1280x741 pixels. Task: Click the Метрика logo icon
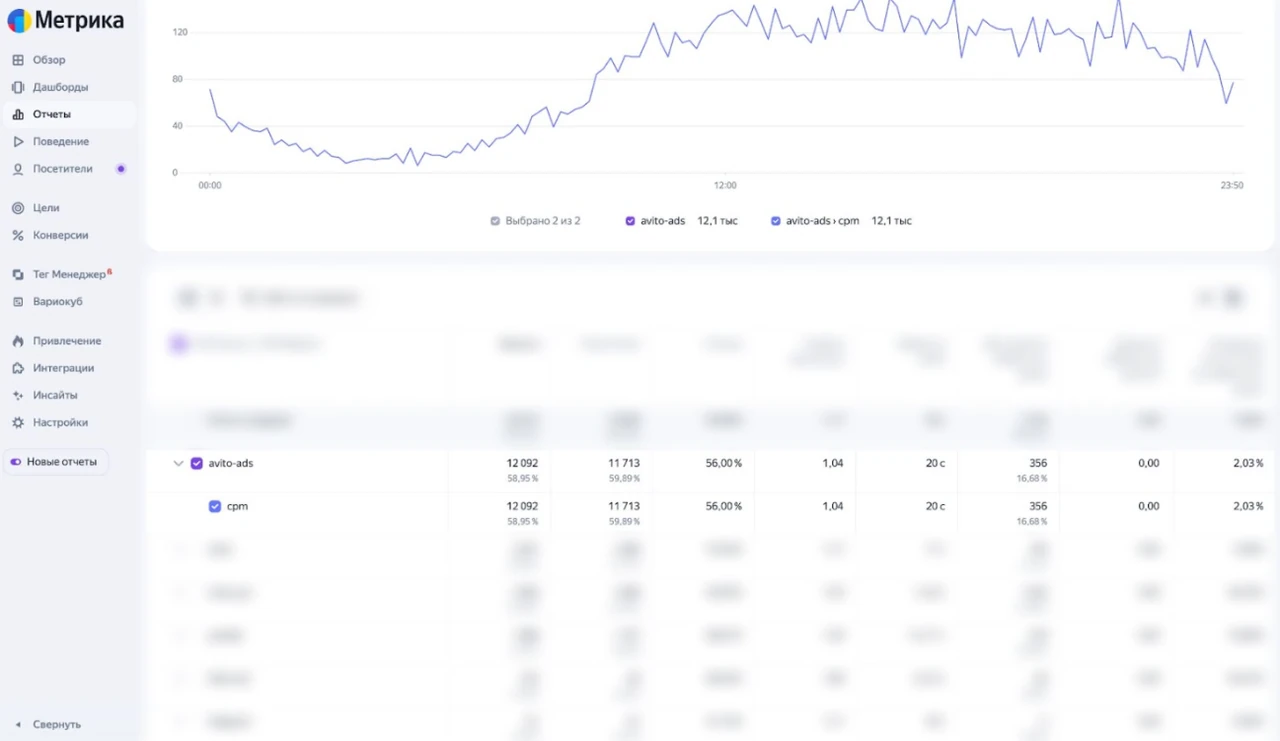(19, 20)
